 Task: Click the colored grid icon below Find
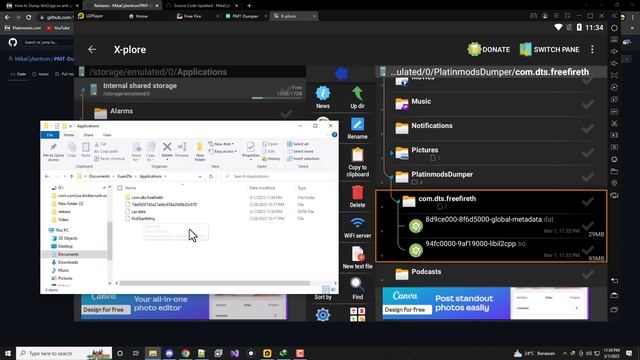[357, 315]
